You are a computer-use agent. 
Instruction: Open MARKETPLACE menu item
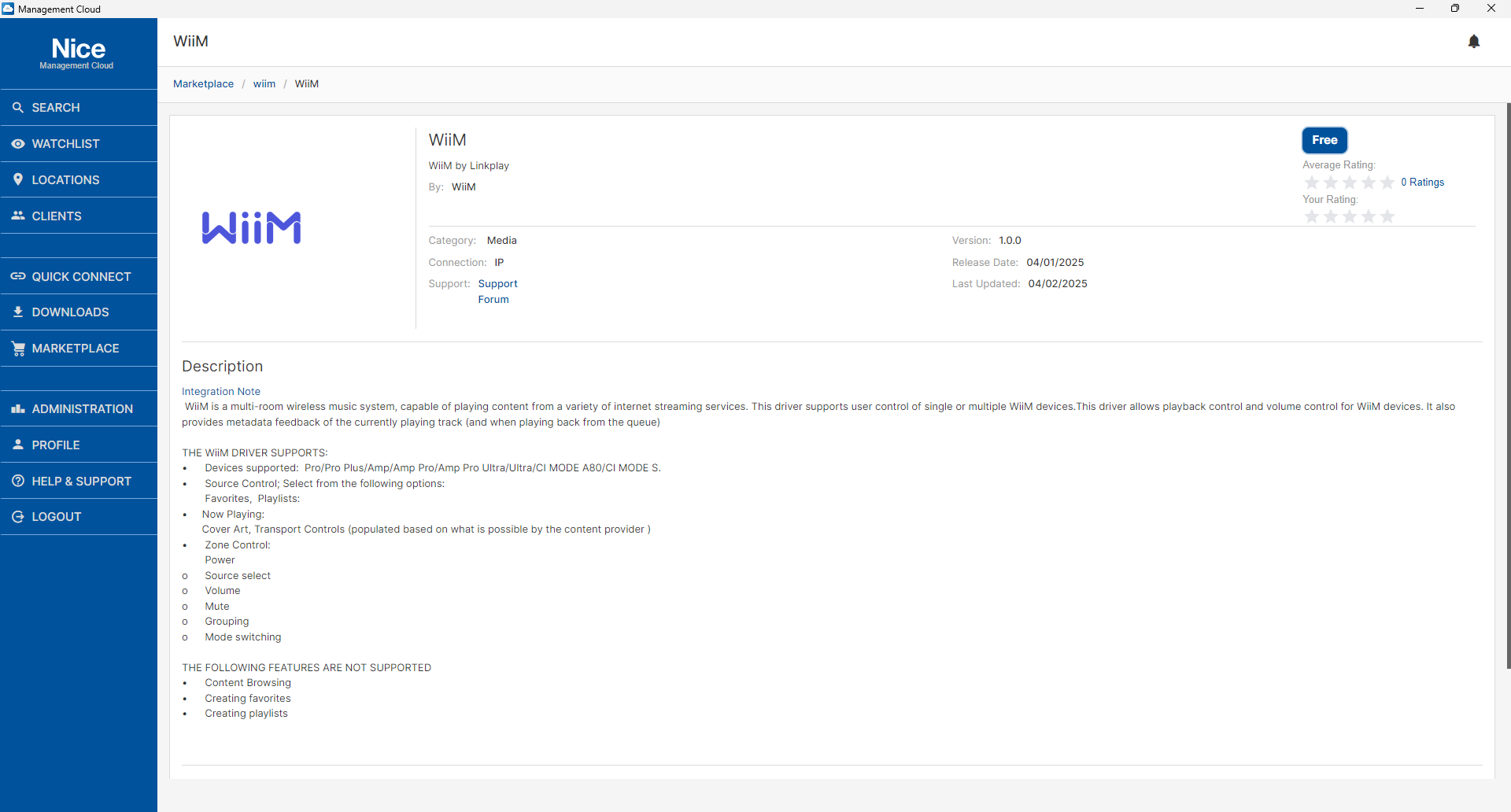click(x=79, y=348)
